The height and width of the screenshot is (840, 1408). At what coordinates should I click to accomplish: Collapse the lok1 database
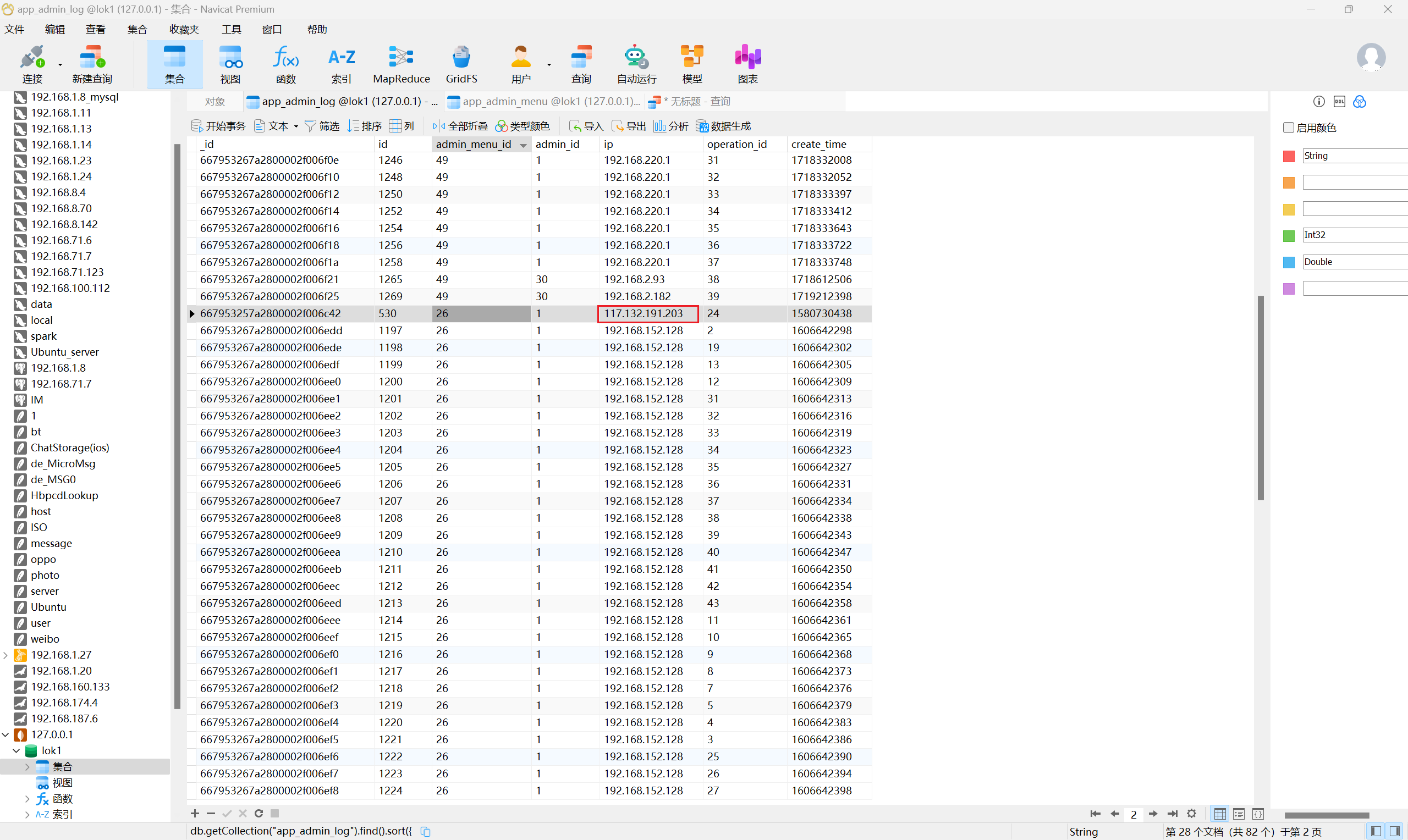click(x=16, y=750)
